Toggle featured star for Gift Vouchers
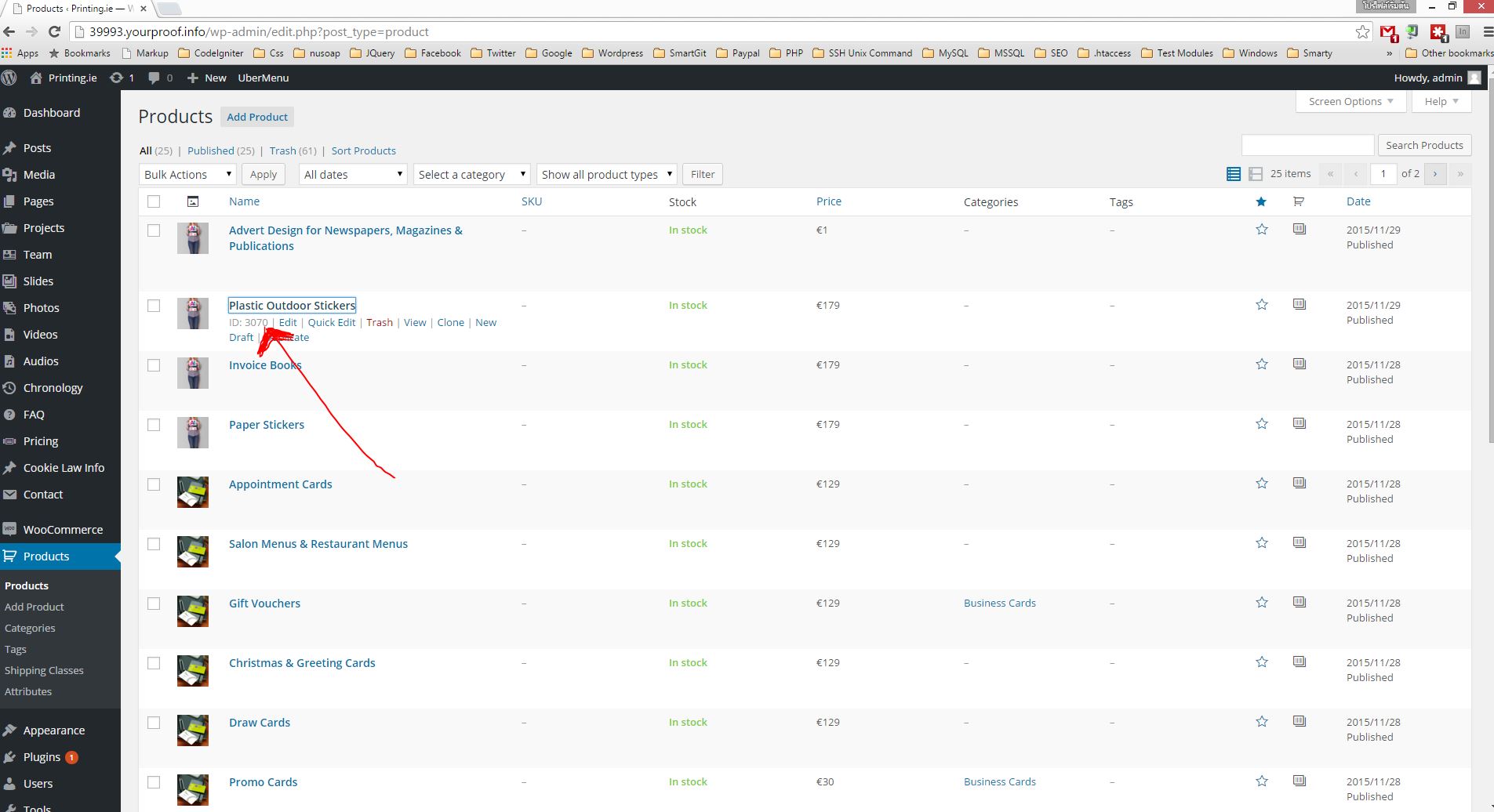This screenshot has height=812, width=1494. [x=1262, y=602]
